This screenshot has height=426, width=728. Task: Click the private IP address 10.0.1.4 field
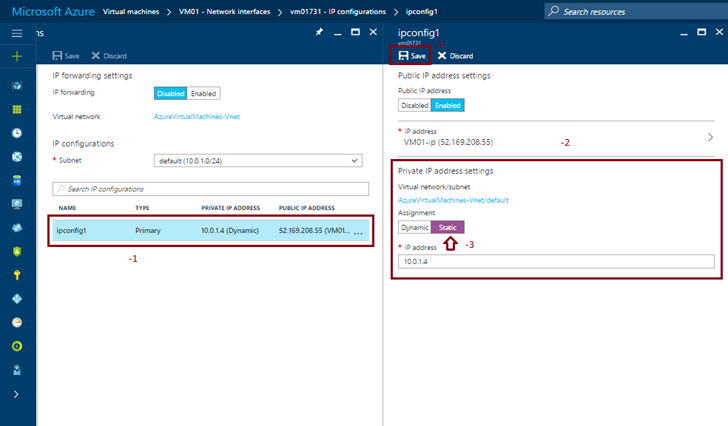556,261
